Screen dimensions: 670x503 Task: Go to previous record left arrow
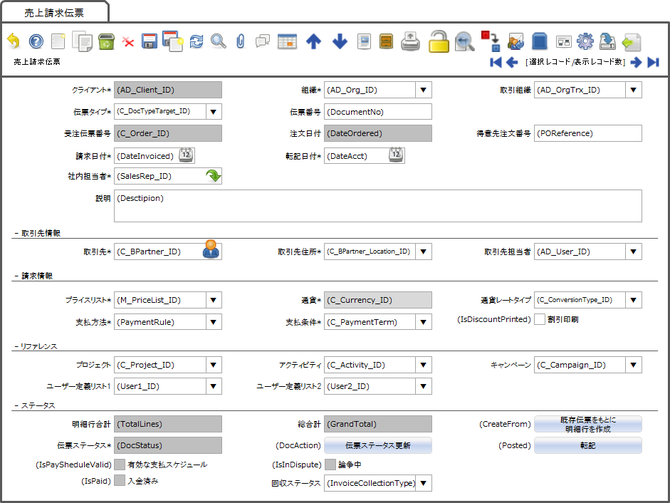click(512, 62)
